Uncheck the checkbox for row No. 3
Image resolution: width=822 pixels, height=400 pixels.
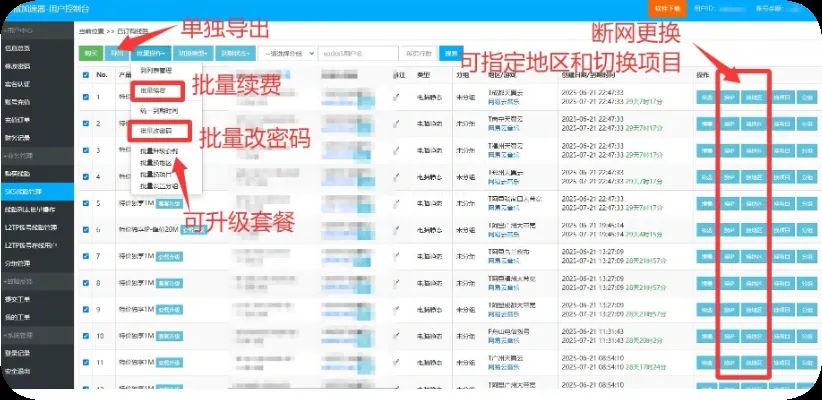click(x=86, y=150)
